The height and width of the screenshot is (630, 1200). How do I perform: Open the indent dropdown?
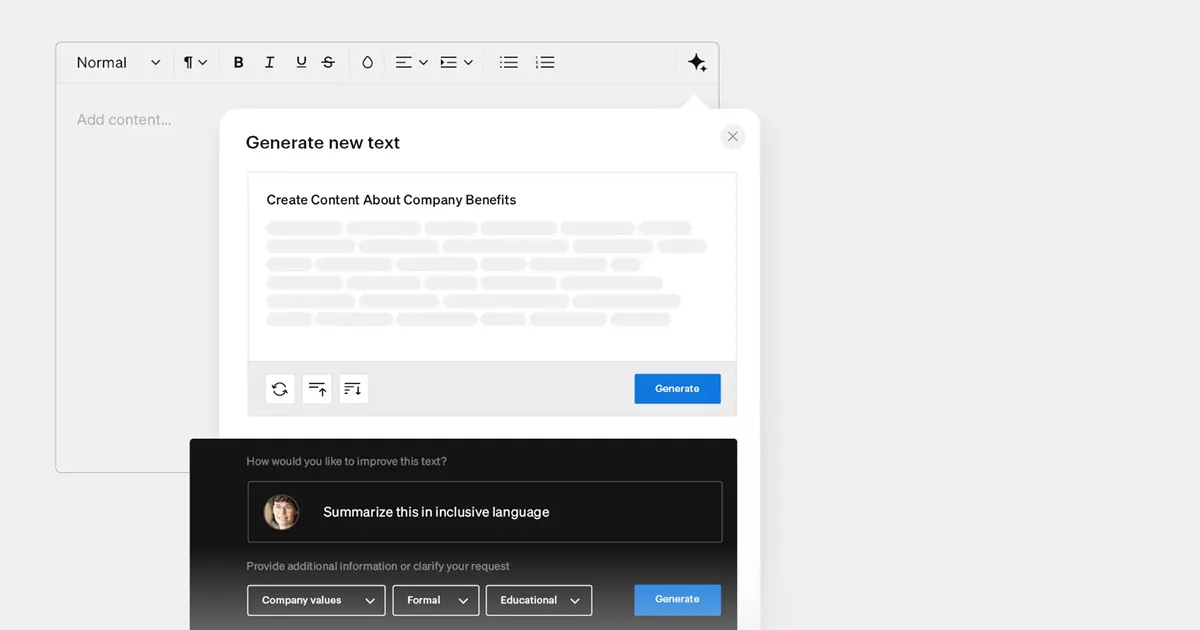point(456,62)
